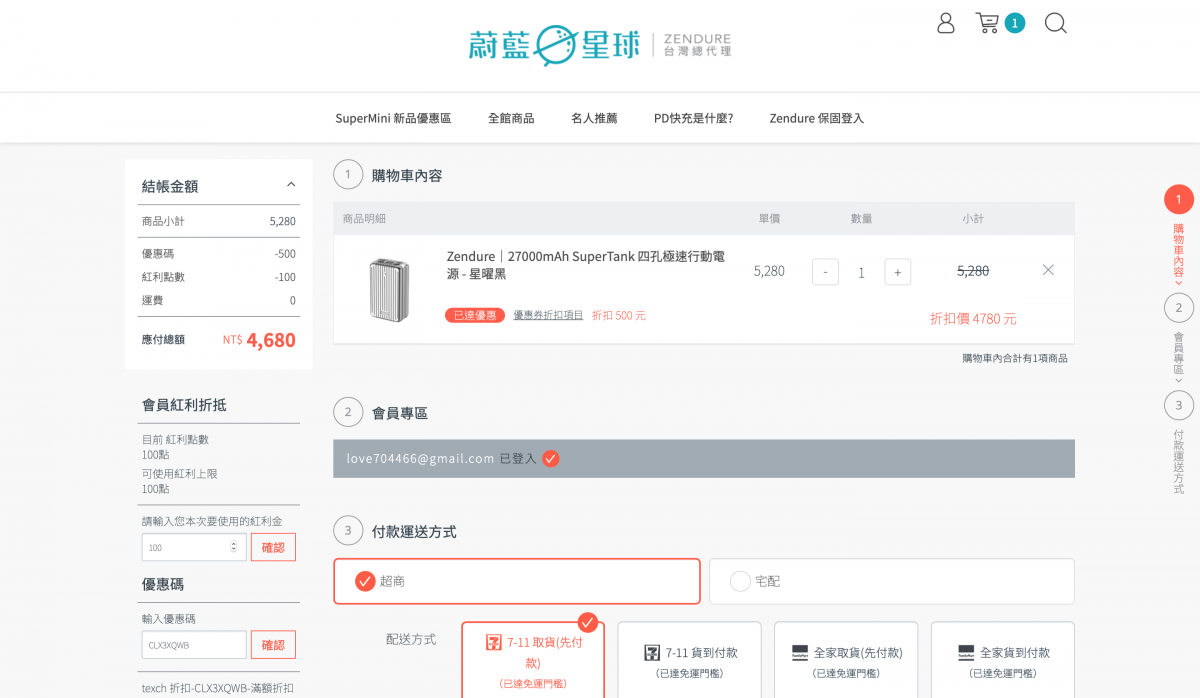
Task: Open SuperMini 新品優惠區 menu item
Action: 393,118
